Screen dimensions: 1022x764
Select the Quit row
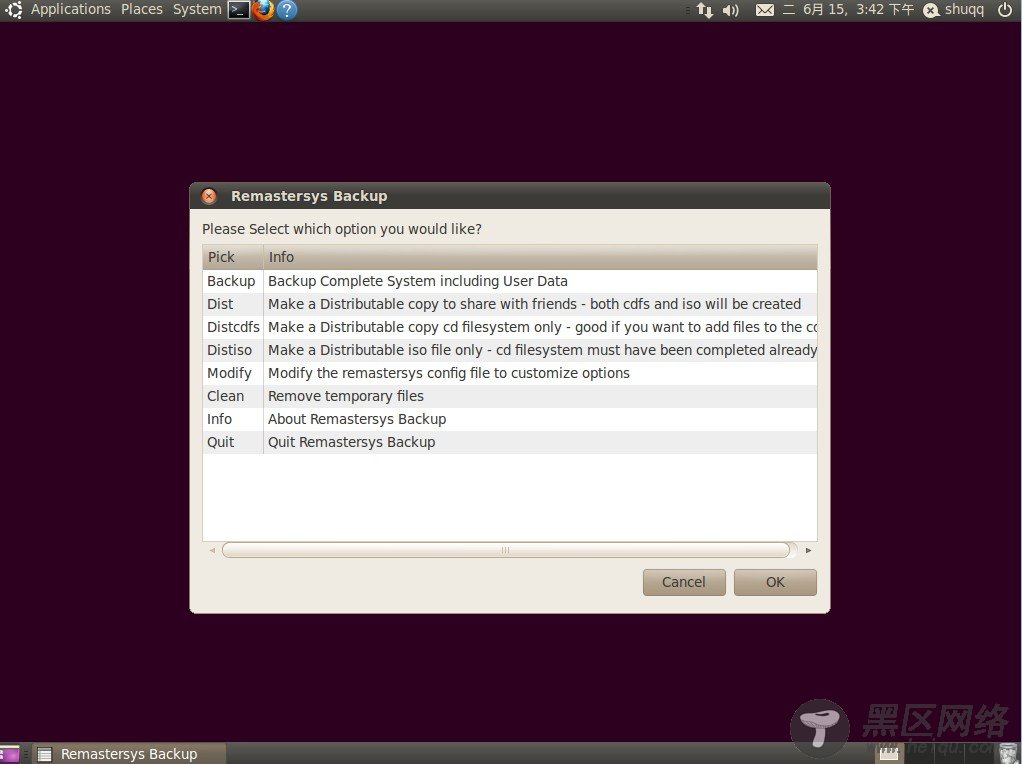(x=510, y=442)
